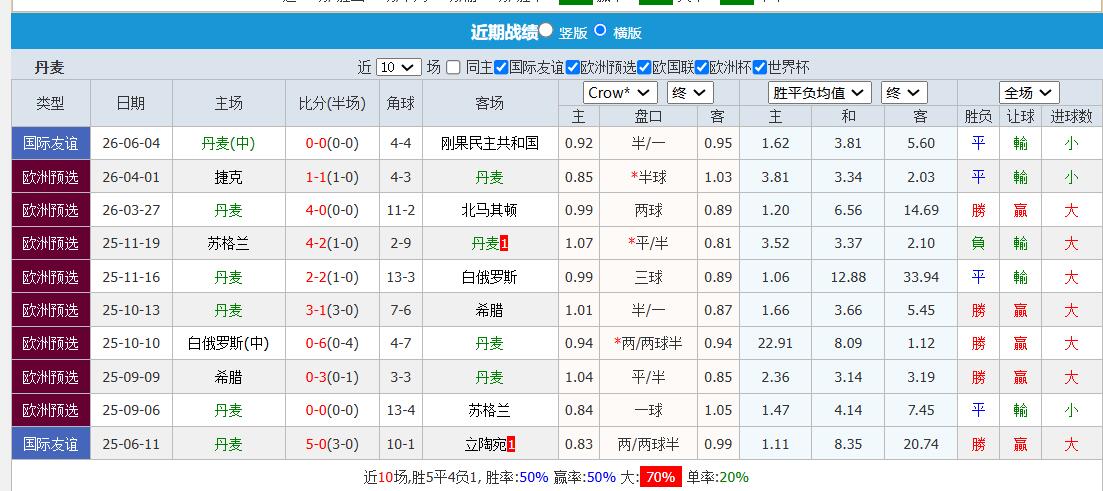
Task: Open the score 2-2(1-0)
Action: [x=332, y=277]
